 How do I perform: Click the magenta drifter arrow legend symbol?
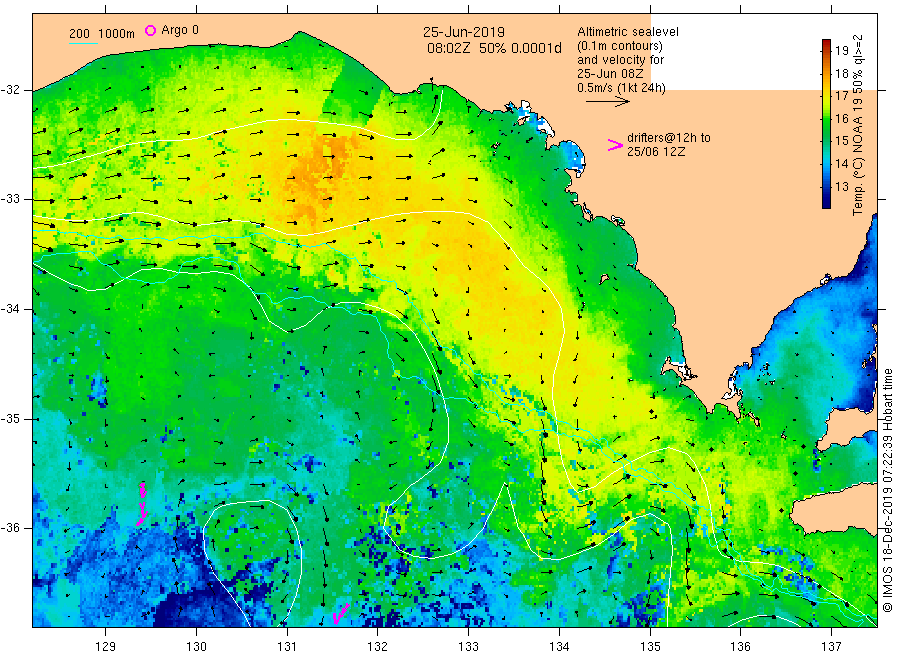615,145
